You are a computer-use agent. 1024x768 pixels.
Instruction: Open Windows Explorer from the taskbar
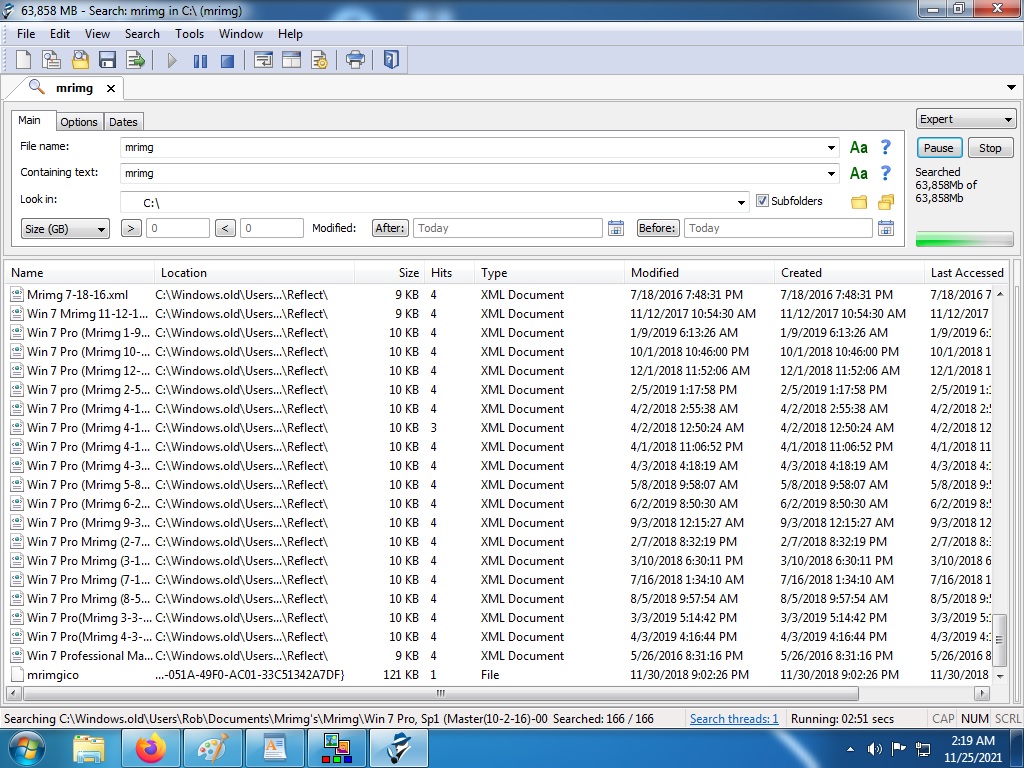[89, 748]
